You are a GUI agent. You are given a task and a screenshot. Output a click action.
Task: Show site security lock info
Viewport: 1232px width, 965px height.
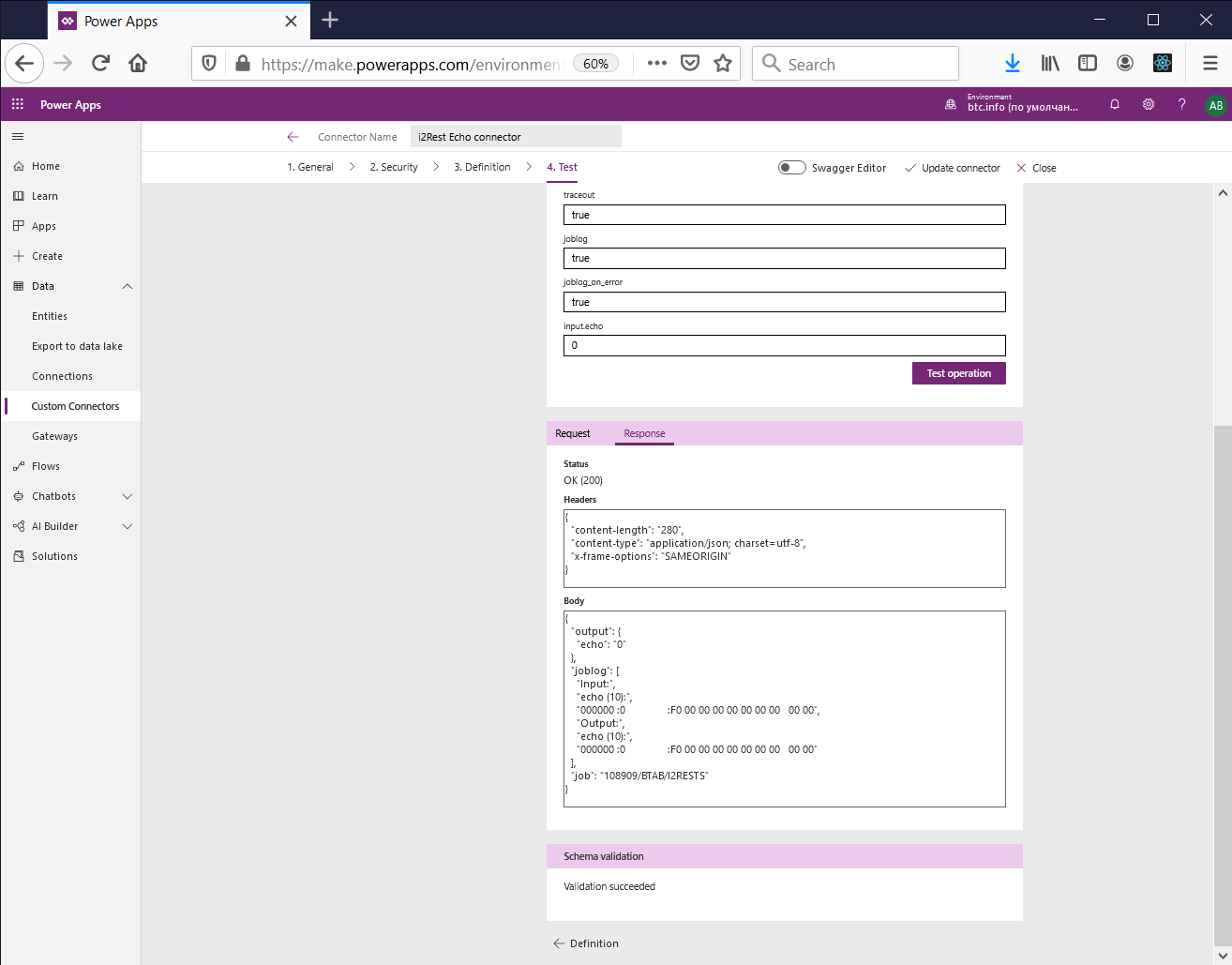click(243, 64)
